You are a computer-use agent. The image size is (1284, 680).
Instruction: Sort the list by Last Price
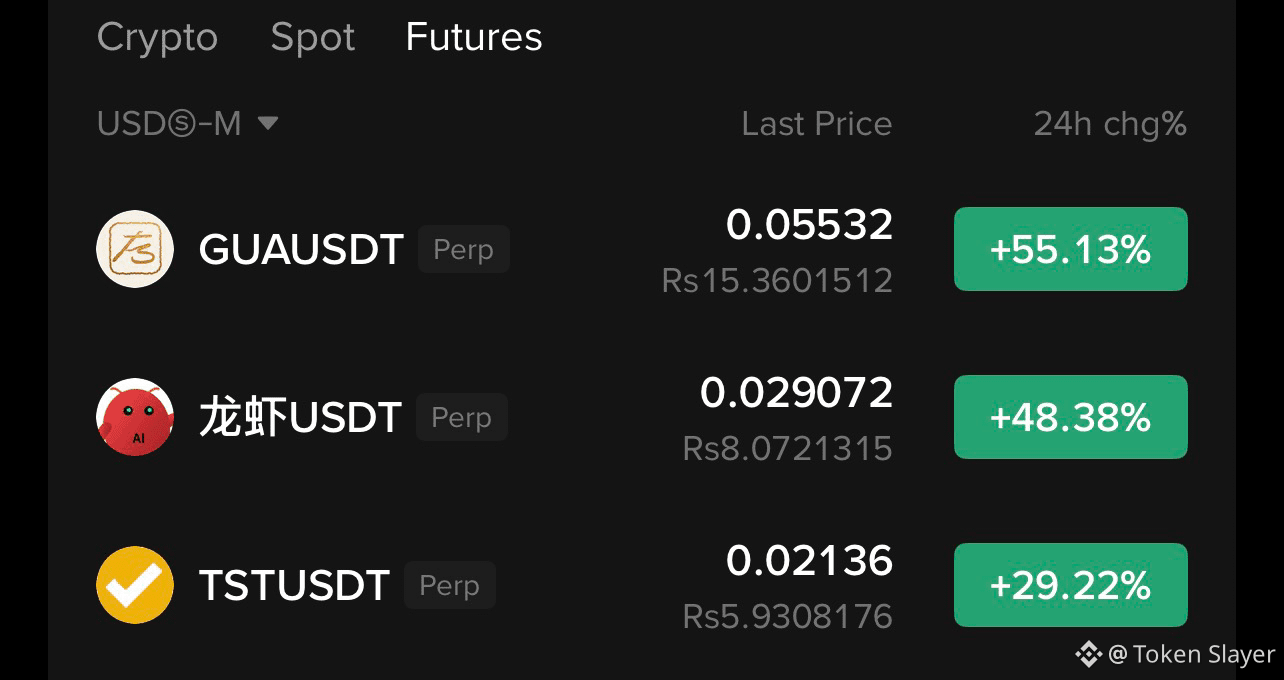tap(817, 123)
